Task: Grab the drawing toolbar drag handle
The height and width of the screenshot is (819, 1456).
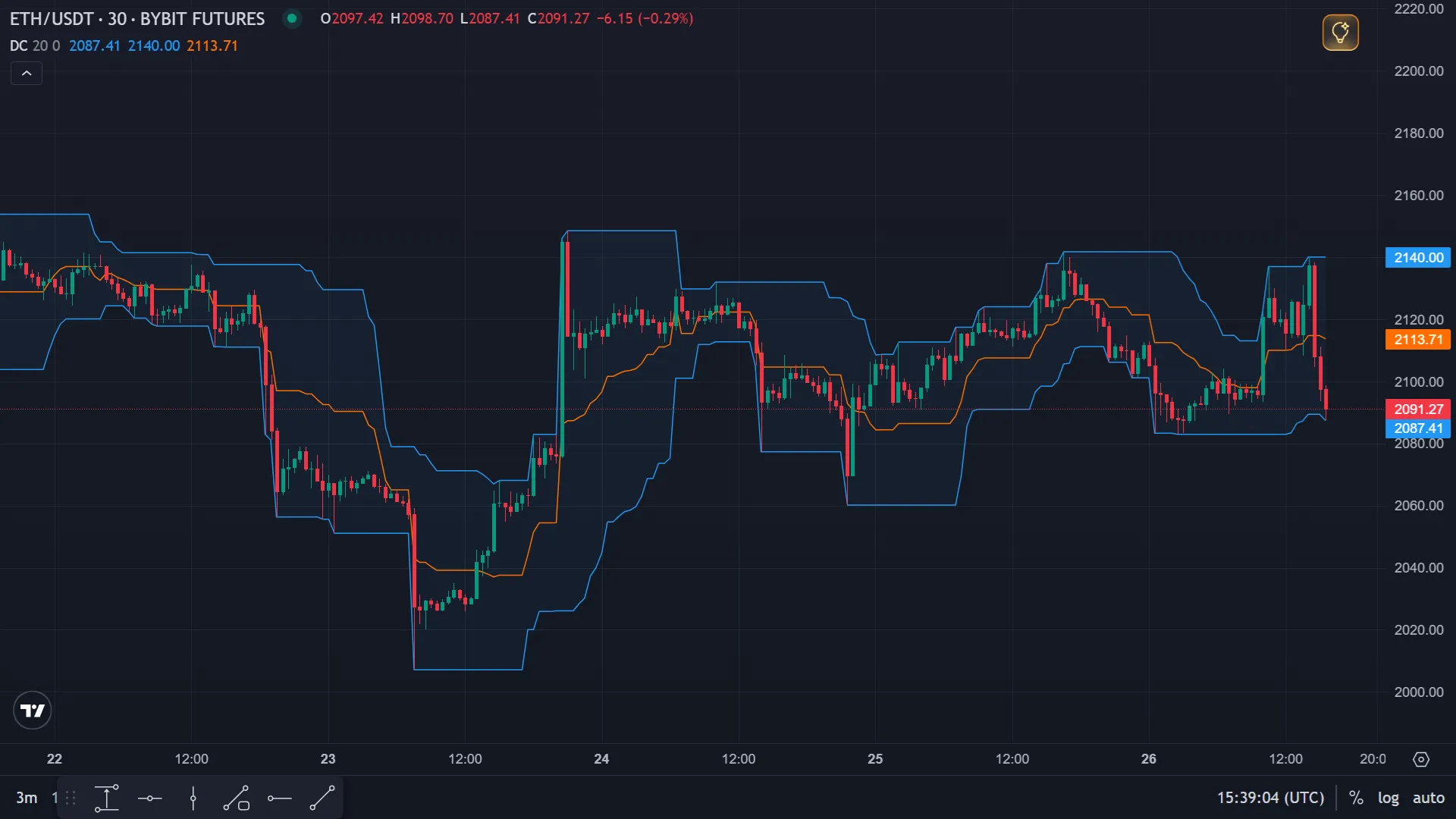Action: 71,798
